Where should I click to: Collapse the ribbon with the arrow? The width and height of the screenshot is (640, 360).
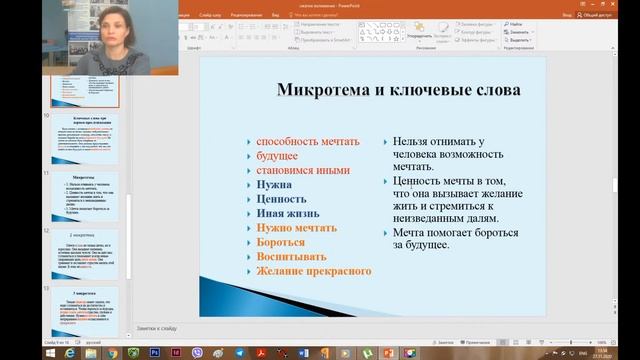[612, 48]
